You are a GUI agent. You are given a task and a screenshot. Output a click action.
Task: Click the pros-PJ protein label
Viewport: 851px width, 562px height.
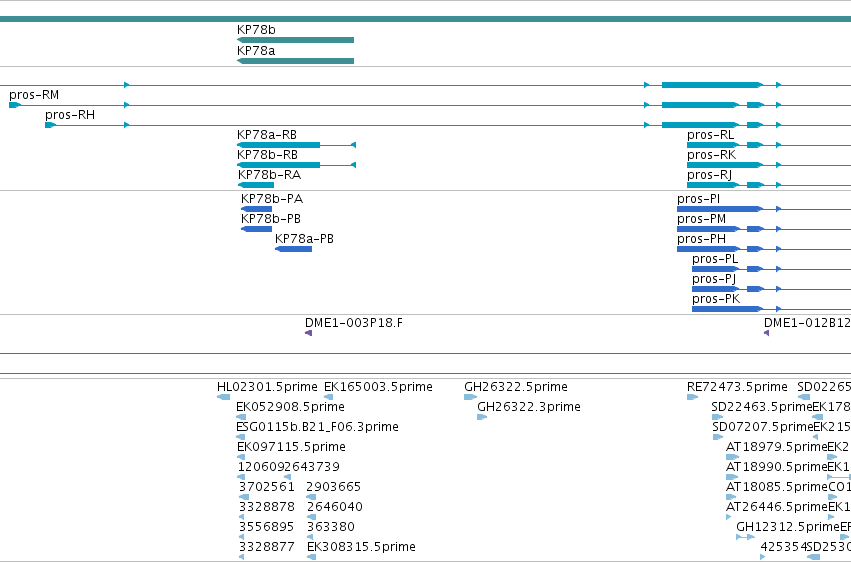pyautogui.click(x=714, y=279)
